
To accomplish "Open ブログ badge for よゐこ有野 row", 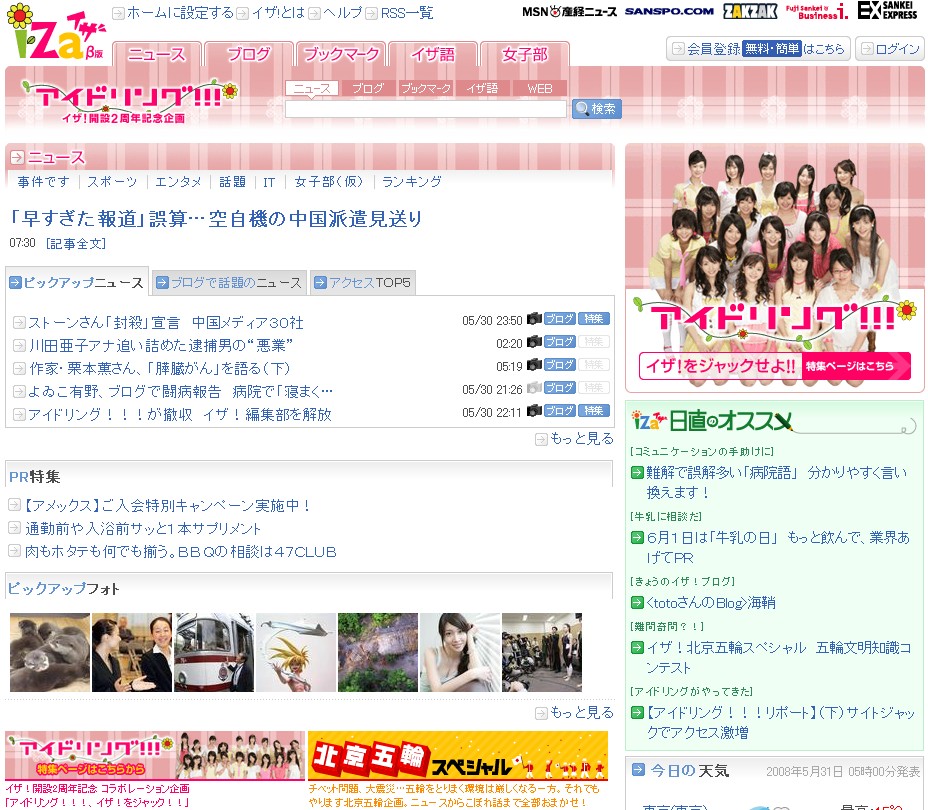I will coord(559,388).
